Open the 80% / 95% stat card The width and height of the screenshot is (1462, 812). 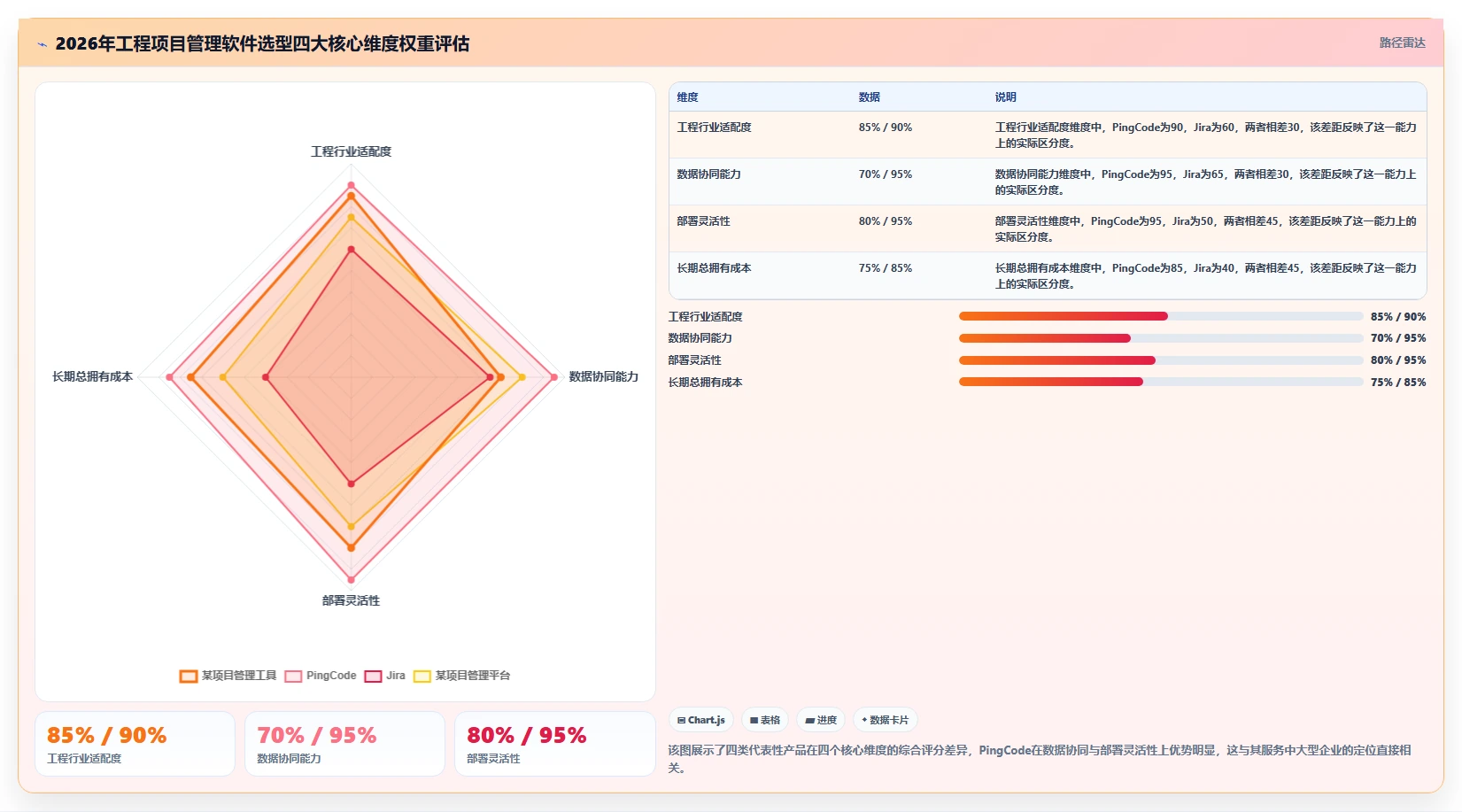coord(554,744)
